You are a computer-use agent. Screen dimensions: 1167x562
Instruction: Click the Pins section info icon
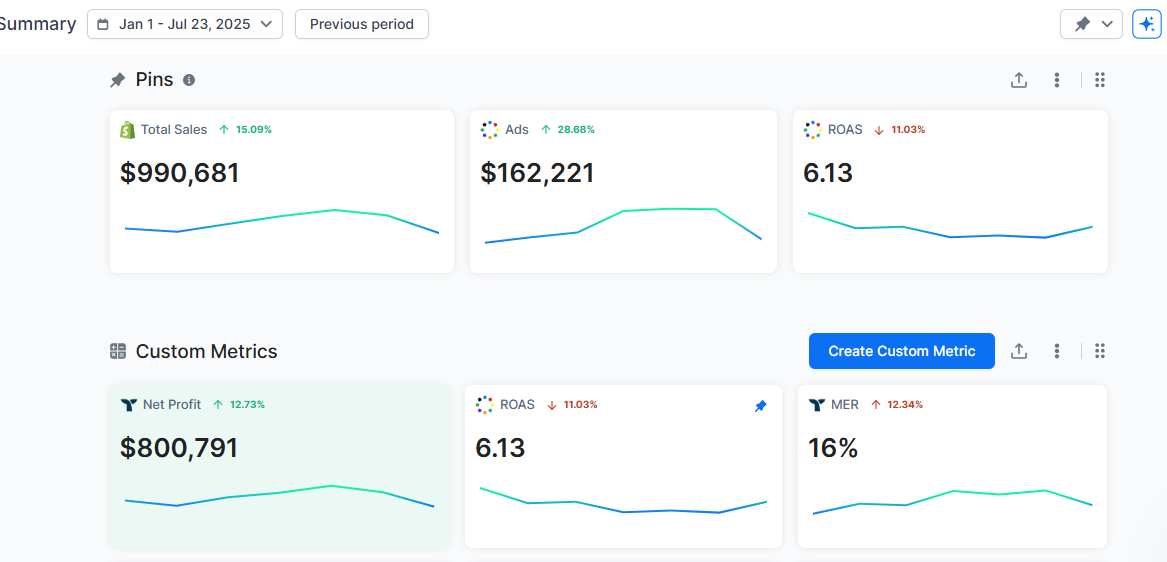click(189, 80)
